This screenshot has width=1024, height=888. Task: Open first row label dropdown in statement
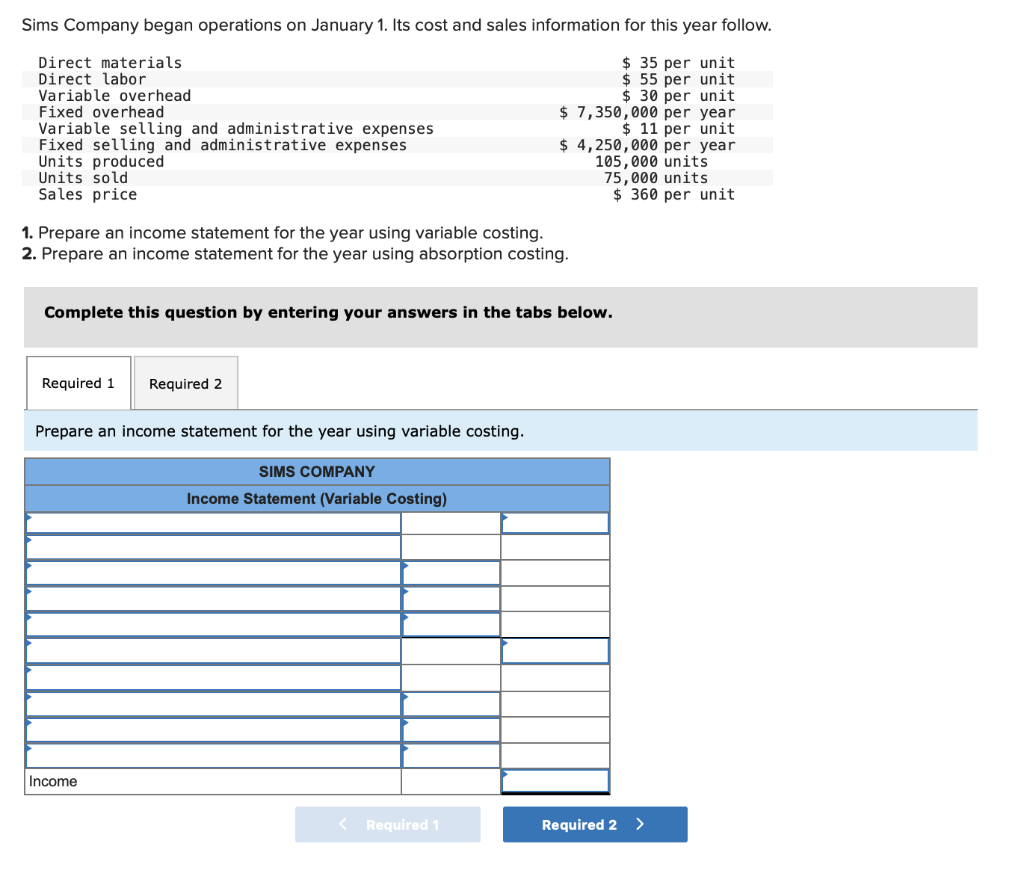[213, 523]
